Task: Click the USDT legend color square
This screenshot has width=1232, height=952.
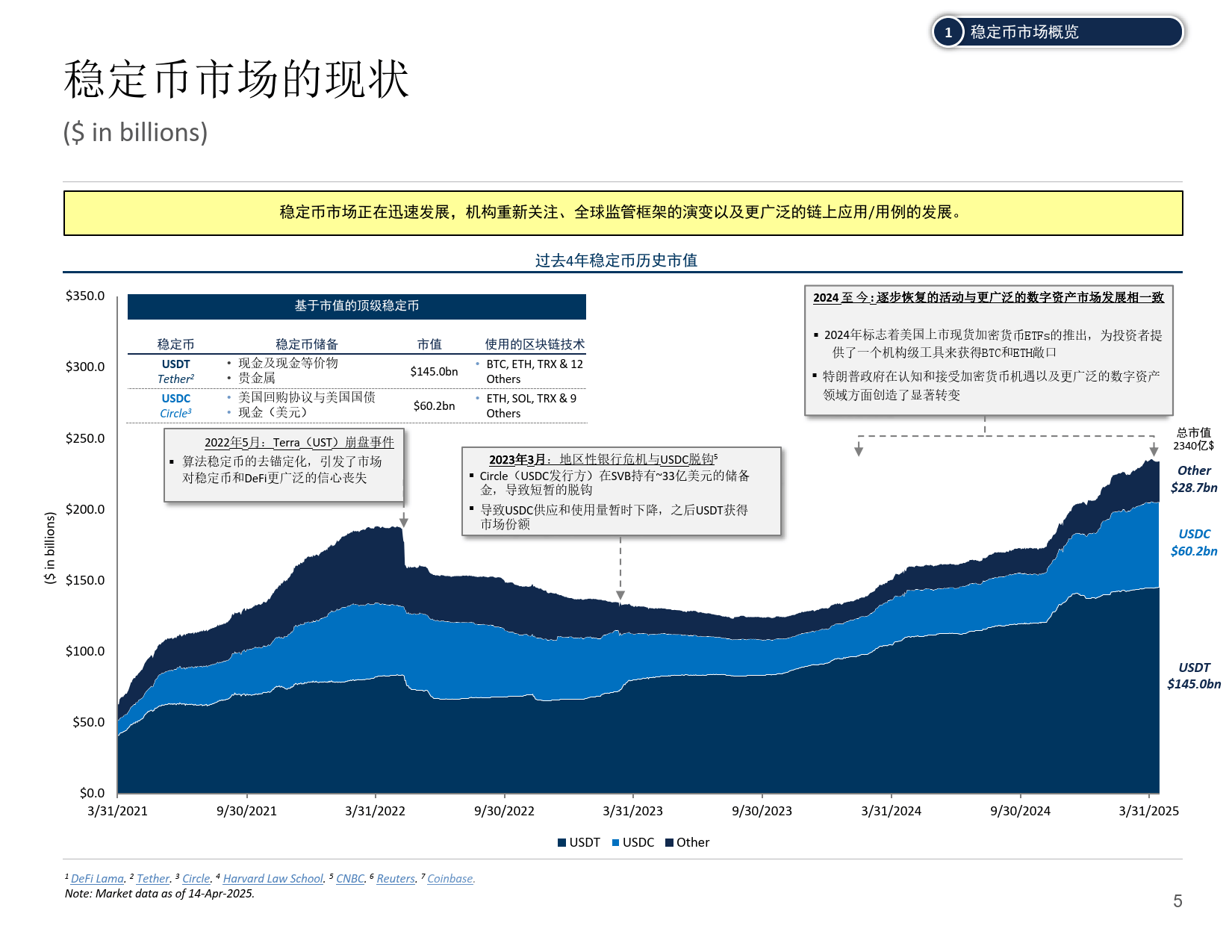Action: 561,843
